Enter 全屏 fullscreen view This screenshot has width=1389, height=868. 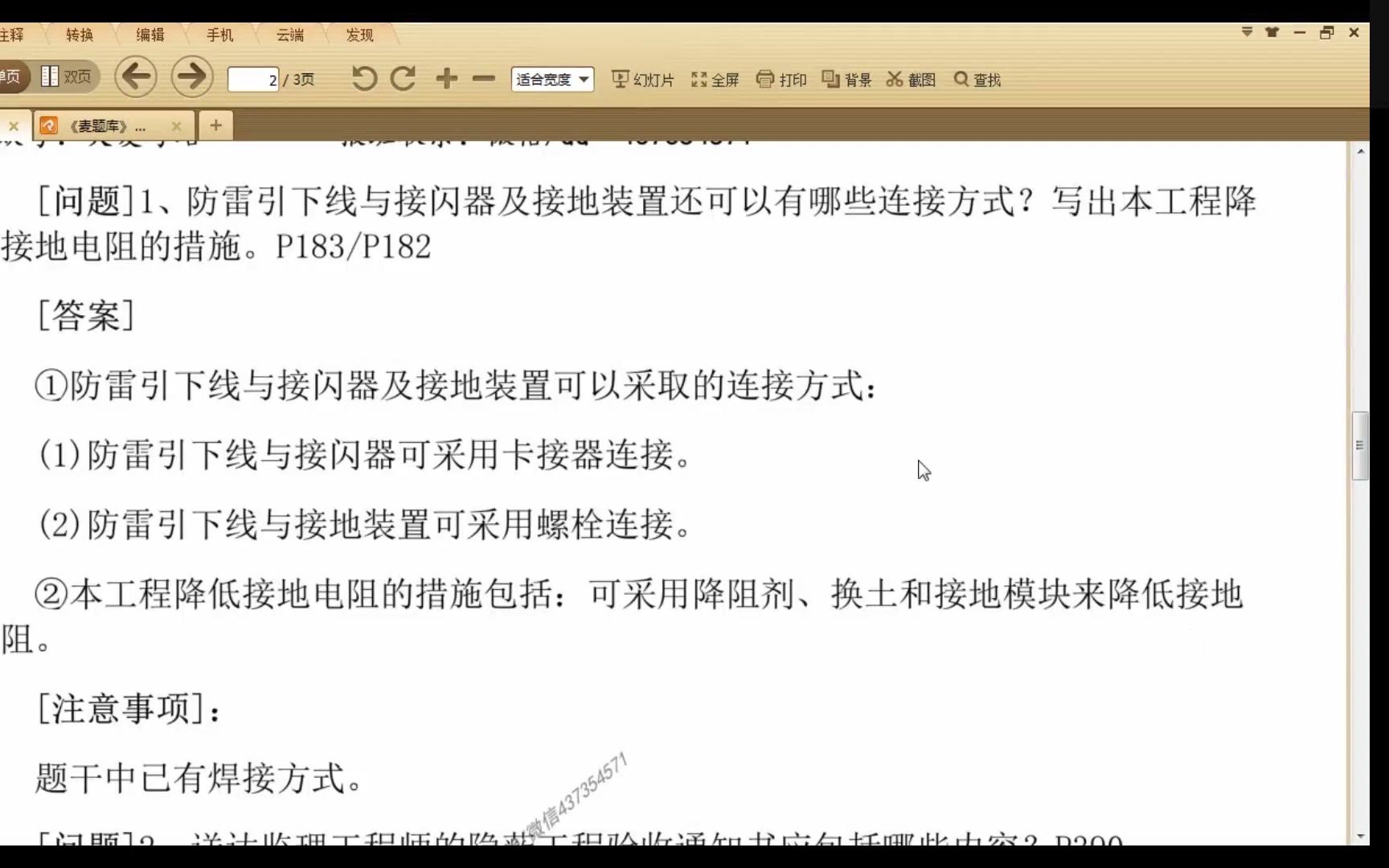[715, 79]
